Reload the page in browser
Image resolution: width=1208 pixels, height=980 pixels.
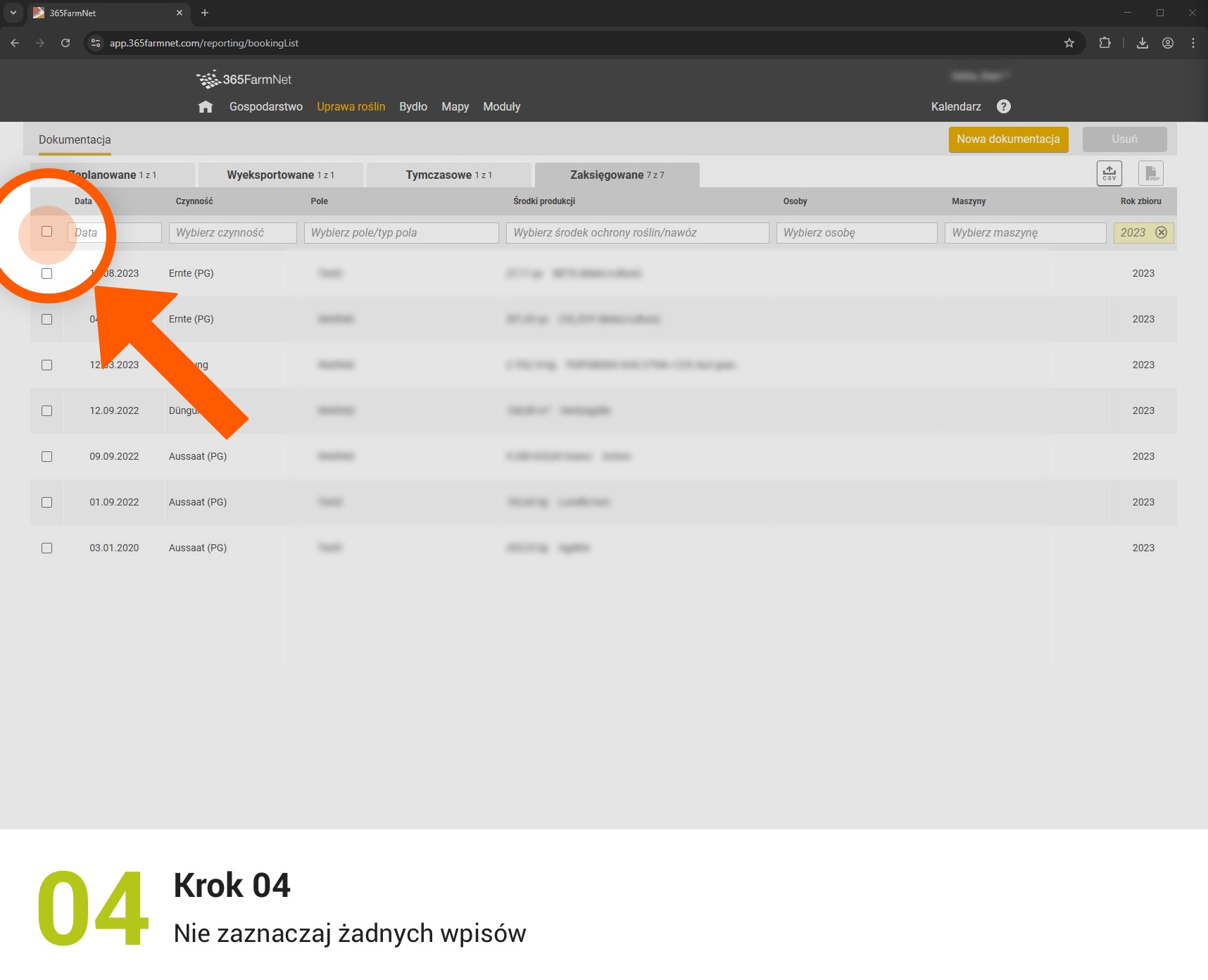click(x=65, y=43)
